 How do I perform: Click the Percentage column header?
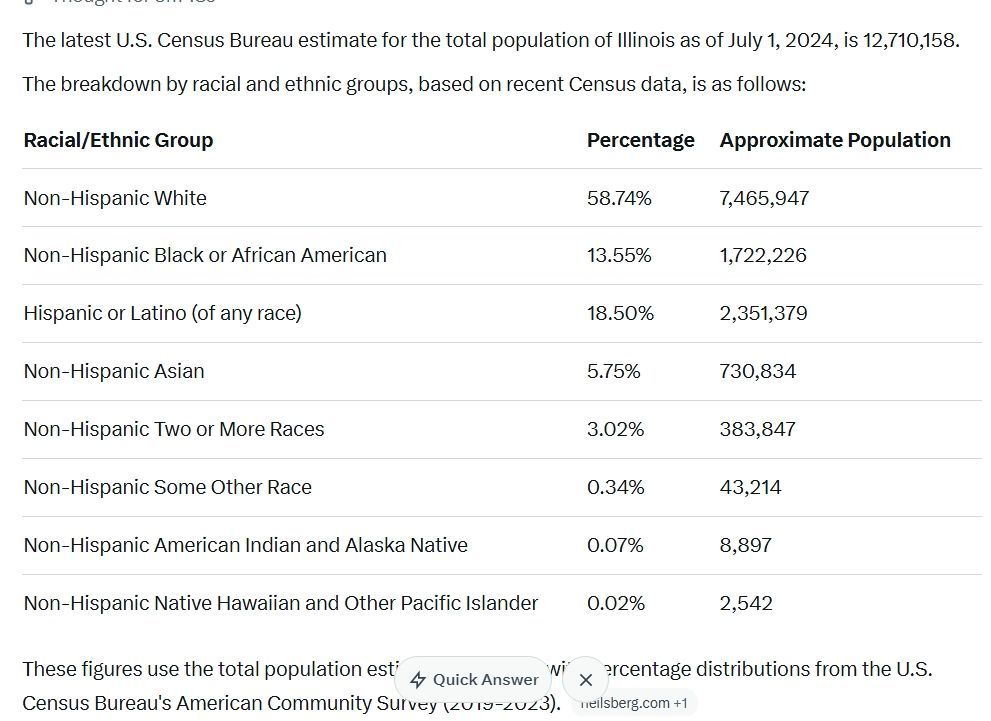coord(640,140)
